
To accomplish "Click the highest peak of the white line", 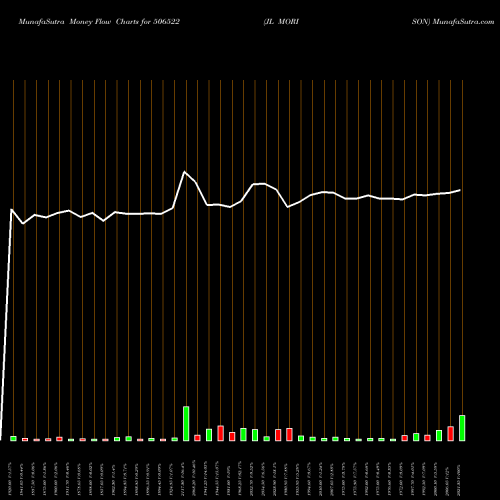I will click(x=185, y=172).
